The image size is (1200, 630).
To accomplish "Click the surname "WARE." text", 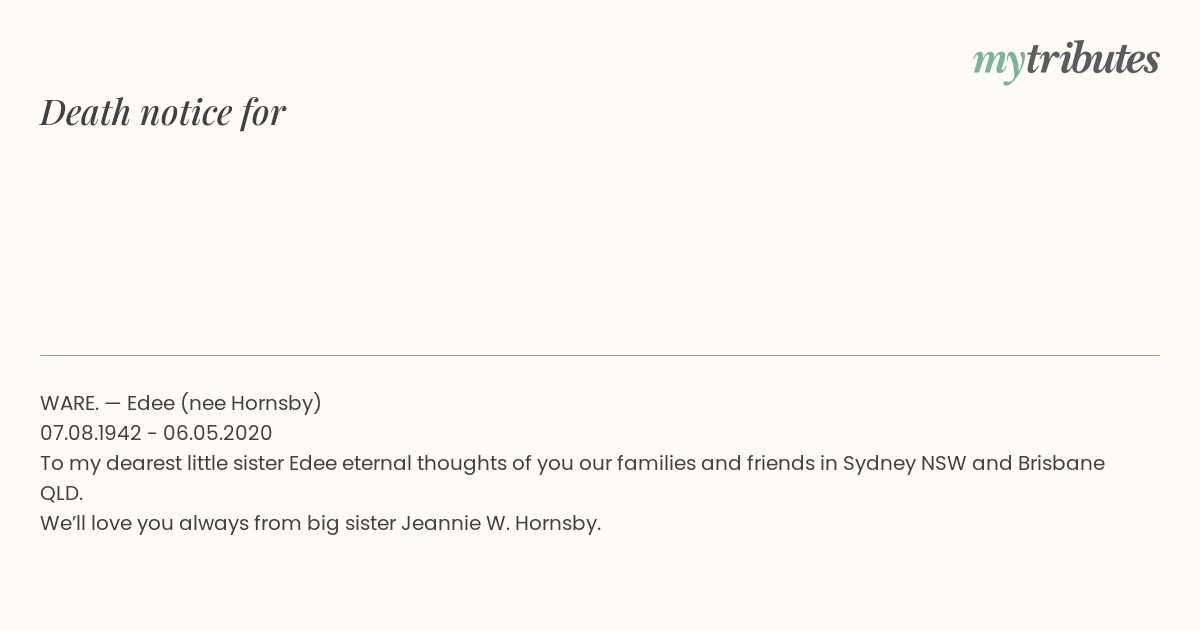I will point(69,403).
